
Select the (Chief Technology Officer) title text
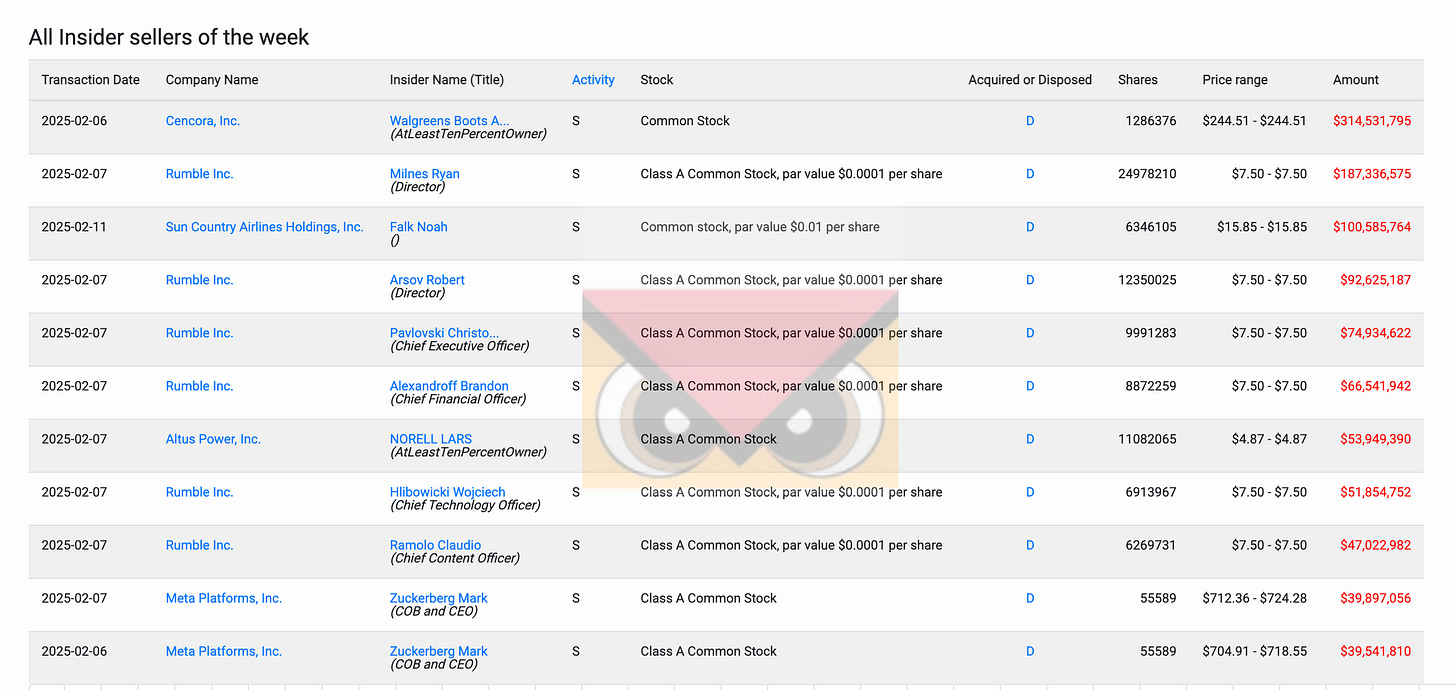[x=465, y=505]
